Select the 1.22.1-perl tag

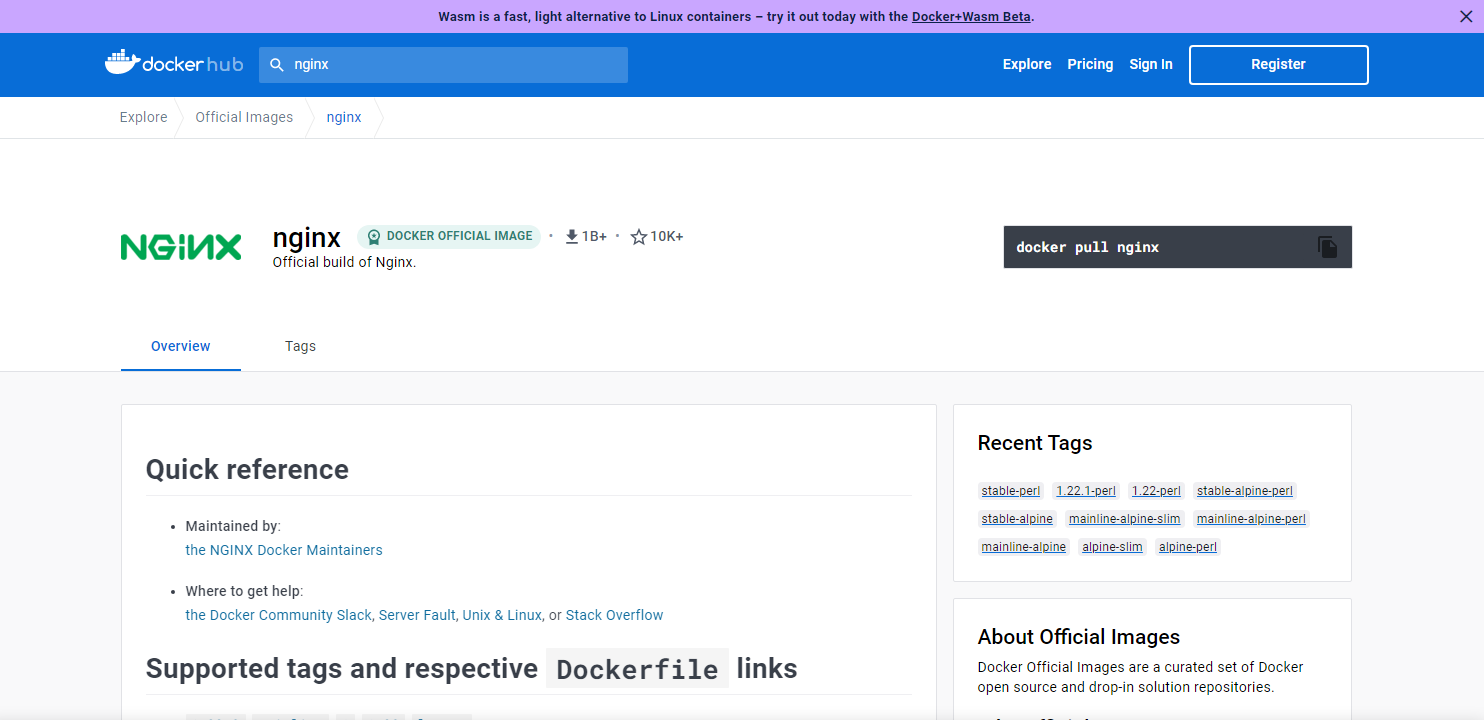[x=1086, y=491]
